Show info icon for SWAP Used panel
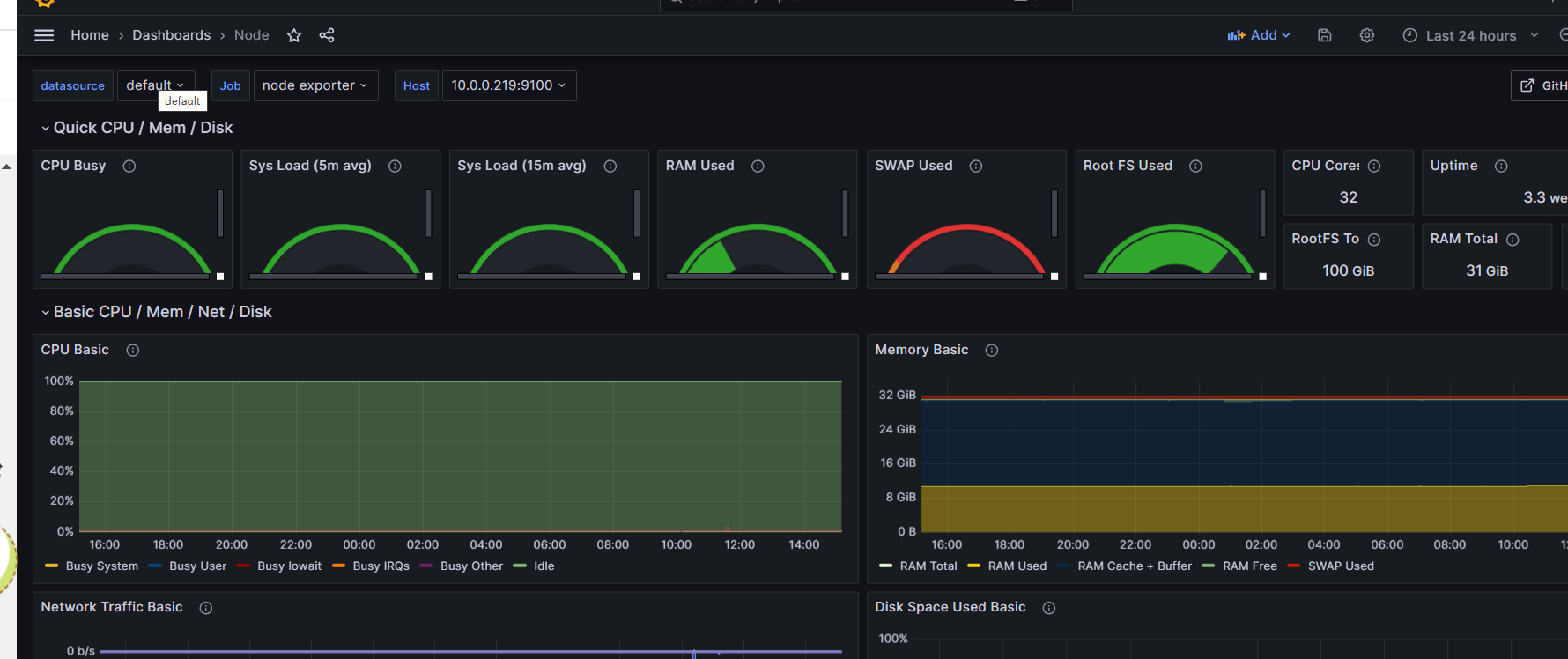 click(976, 166)
